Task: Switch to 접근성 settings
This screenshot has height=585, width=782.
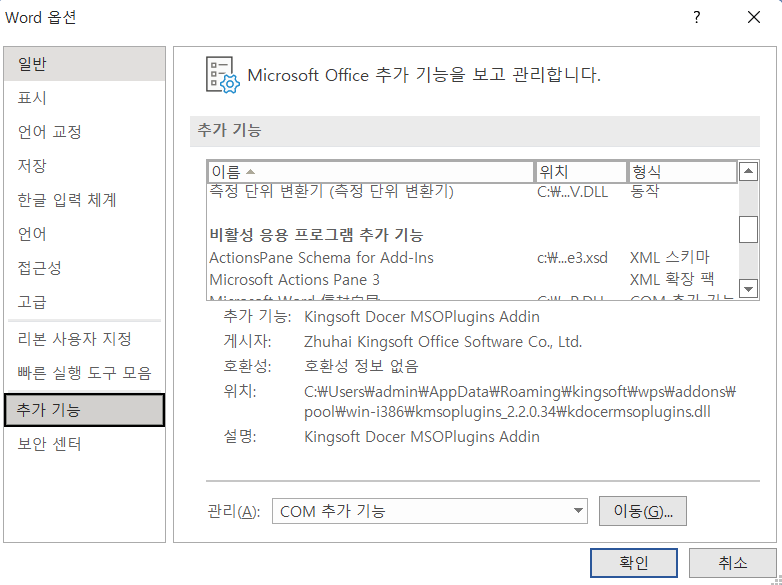Action: coord(84,267)
